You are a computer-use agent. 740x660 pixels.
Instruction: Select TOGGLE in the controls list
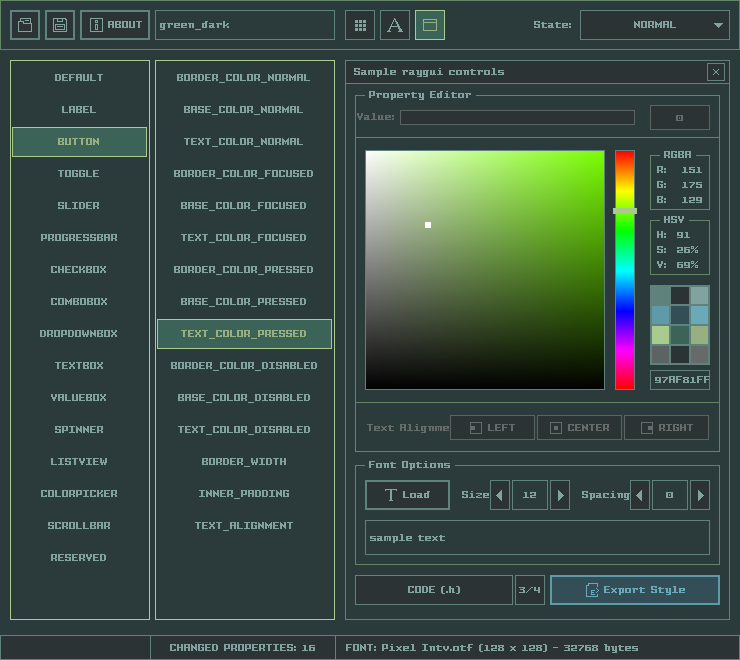point(79,174)
